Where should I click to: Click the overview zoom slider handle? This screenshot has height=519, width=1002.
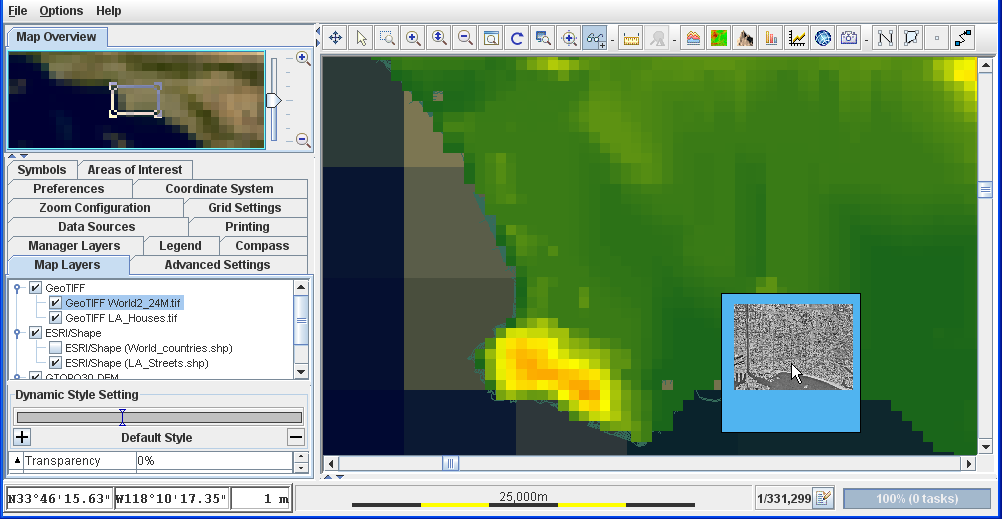coord(273,100)
